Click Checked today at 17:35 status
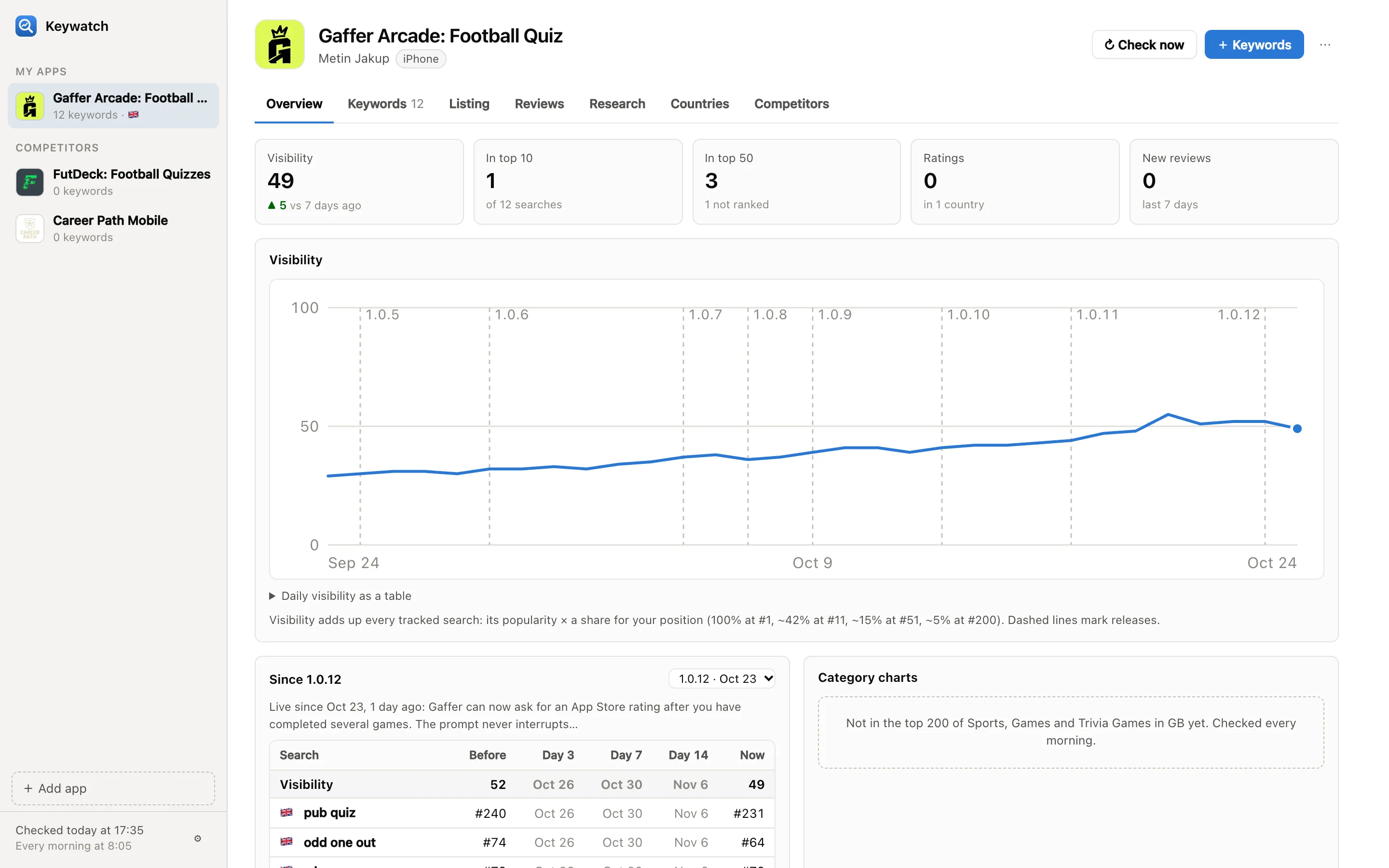Image resolution: width=1389 pixels, height=868 pixels. click(79, 830)
